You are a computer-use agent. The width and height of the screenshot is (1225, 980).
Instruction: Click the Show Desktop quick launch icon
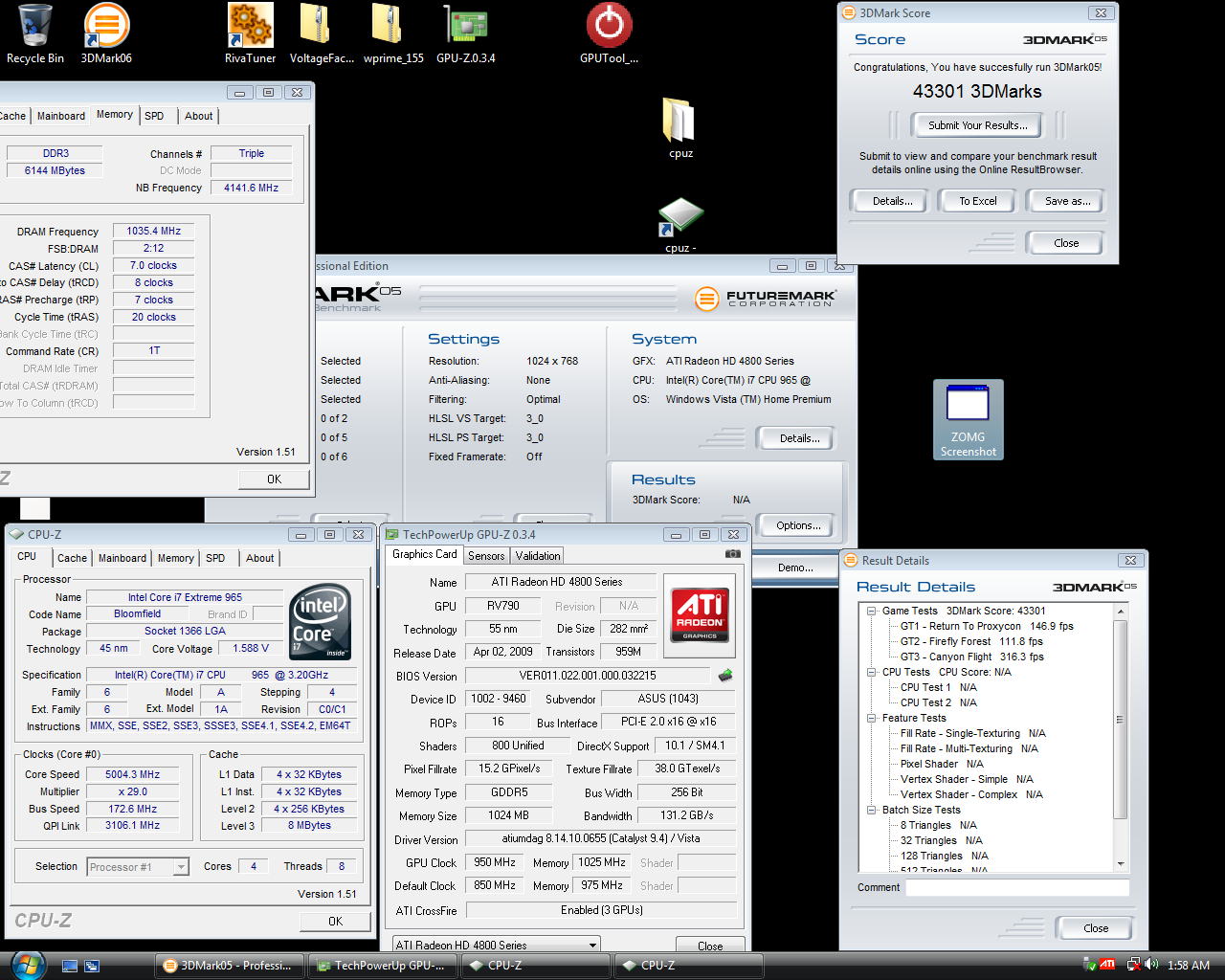[x=70, y=966]
